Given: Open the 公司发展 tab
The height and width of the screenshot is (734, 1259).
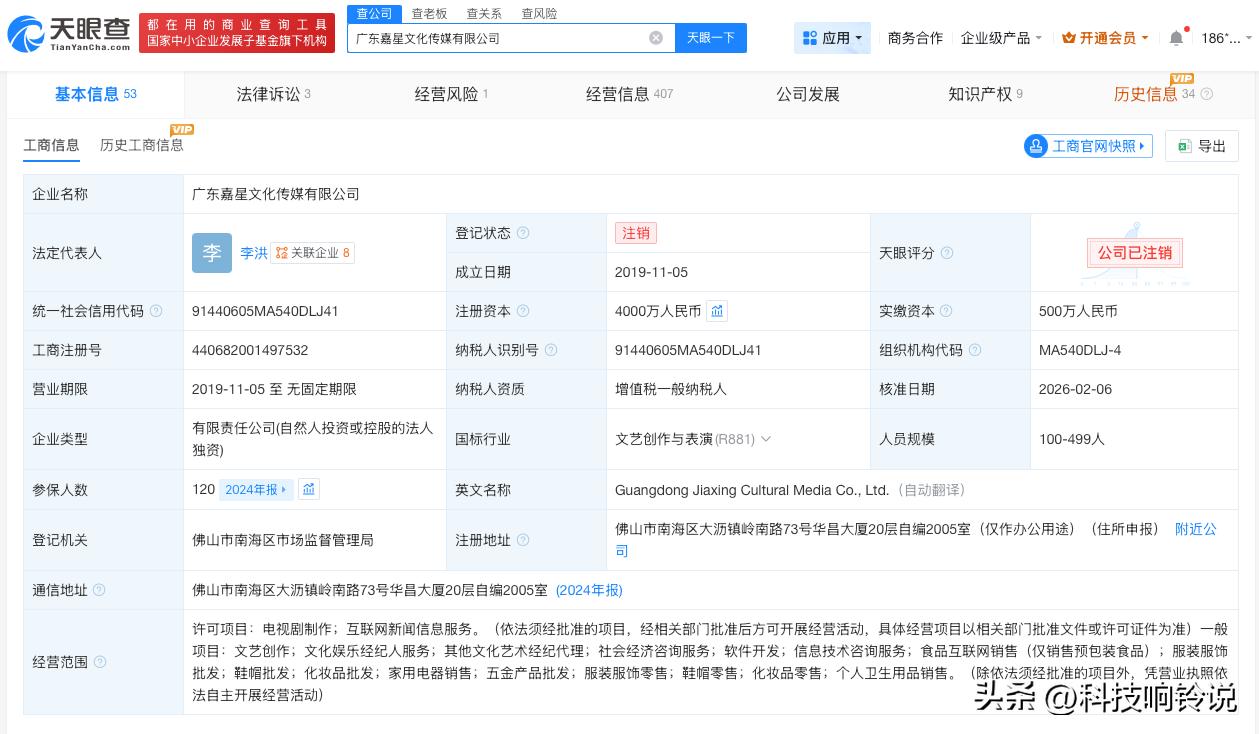Looking at the screenshot, I should tap(808, 94).
